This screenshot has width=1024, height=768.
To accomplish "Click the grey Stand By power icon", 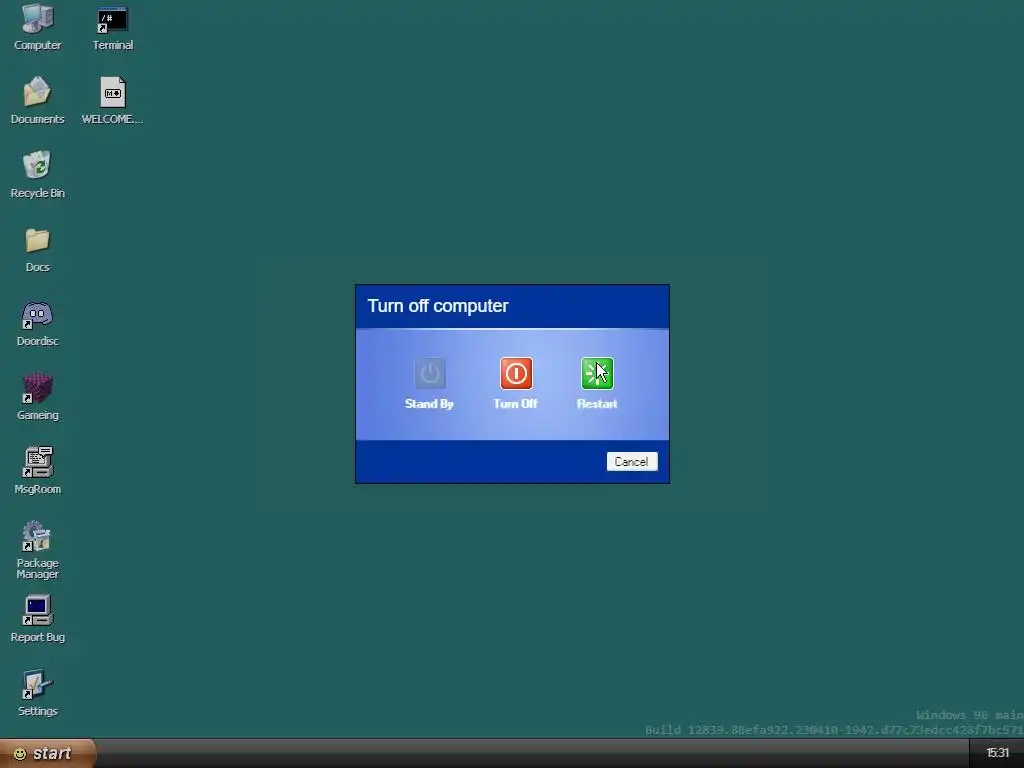I will click(x=430, y=374).
